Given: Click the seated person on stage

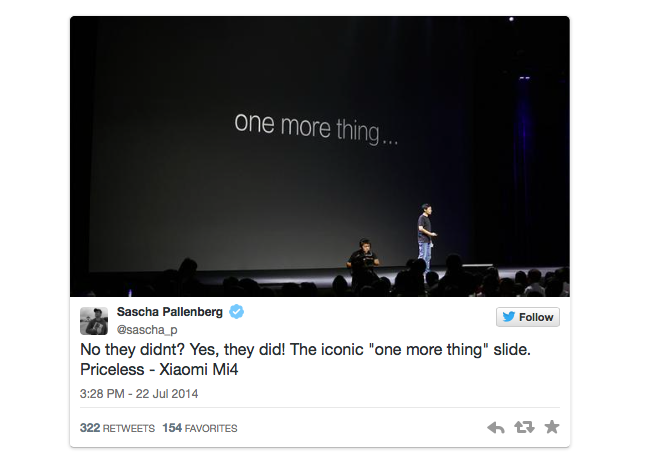Looking at the screenshot, I should point(362,255).
